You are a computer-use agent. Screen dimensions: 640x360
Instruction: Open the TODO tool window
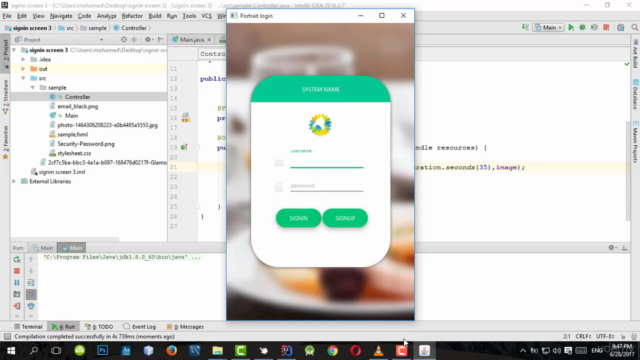99,327
